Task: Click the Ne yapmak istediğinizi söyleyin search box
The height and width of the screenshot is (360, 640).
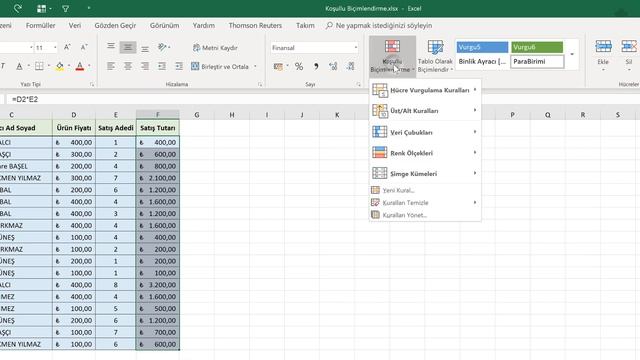Action: 379,25
